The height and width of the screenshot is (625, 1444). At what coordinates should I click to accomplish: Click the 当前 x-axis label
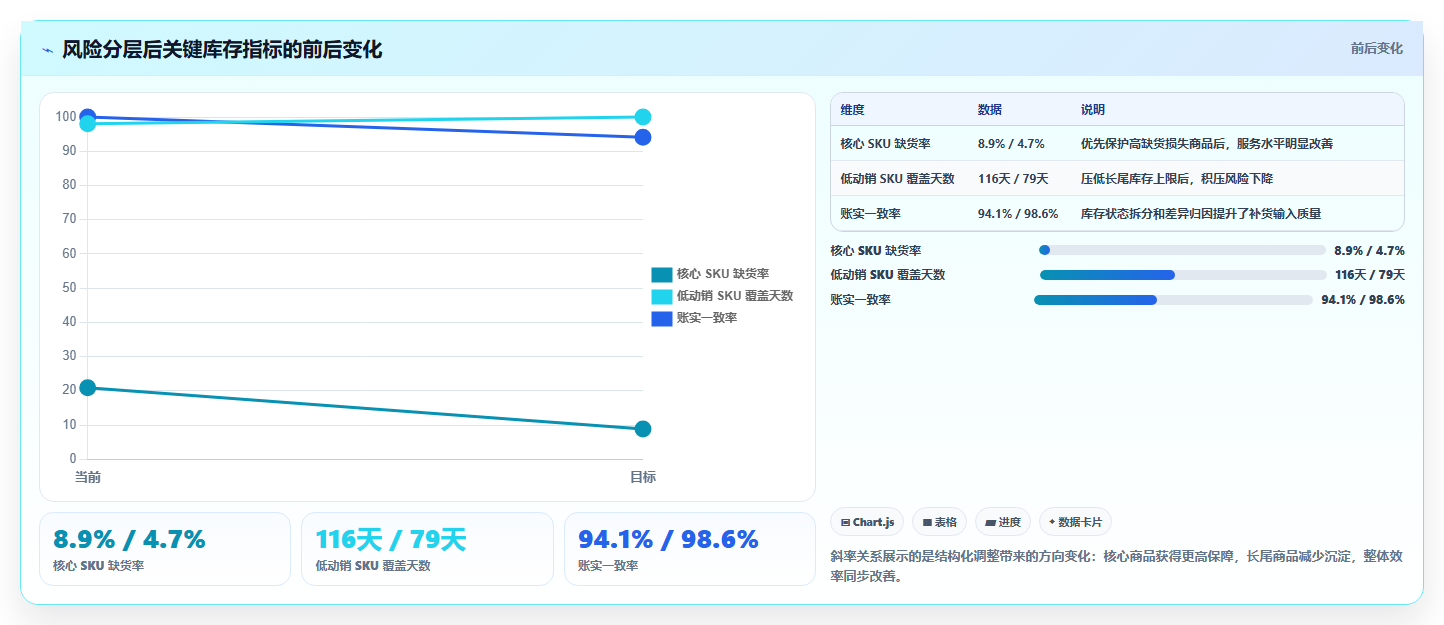pos(88,478)
